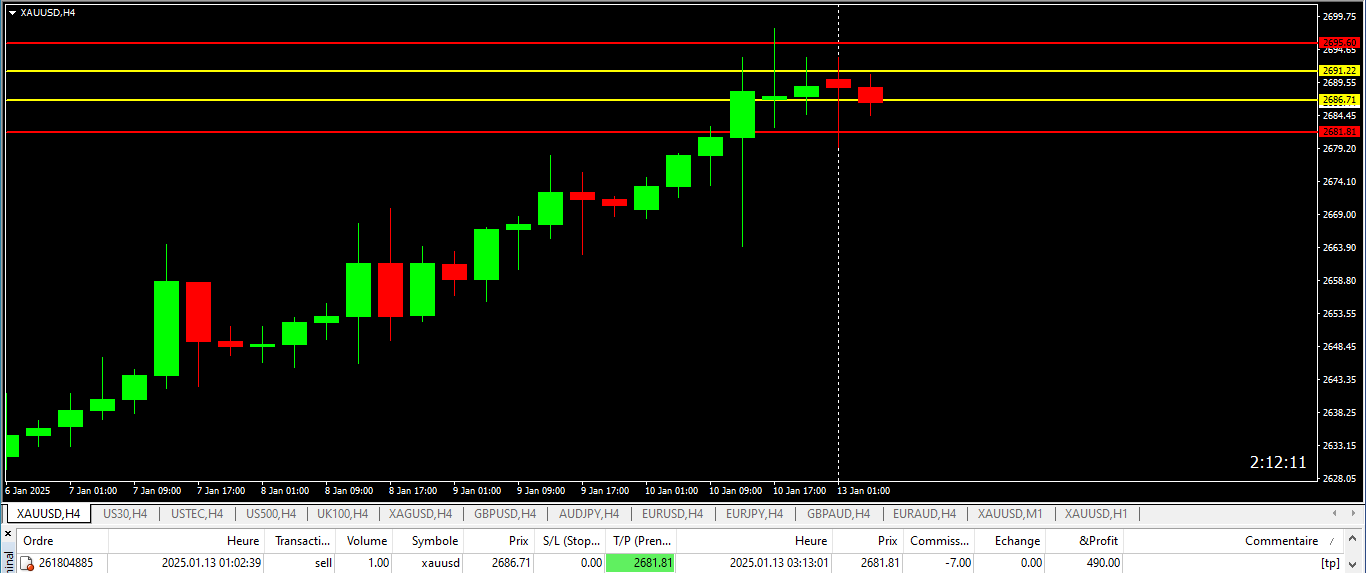The width and height of the screenshot is (1366, 573).
Task: Click the 2686.71 open price cell
Action: [512, 563]
